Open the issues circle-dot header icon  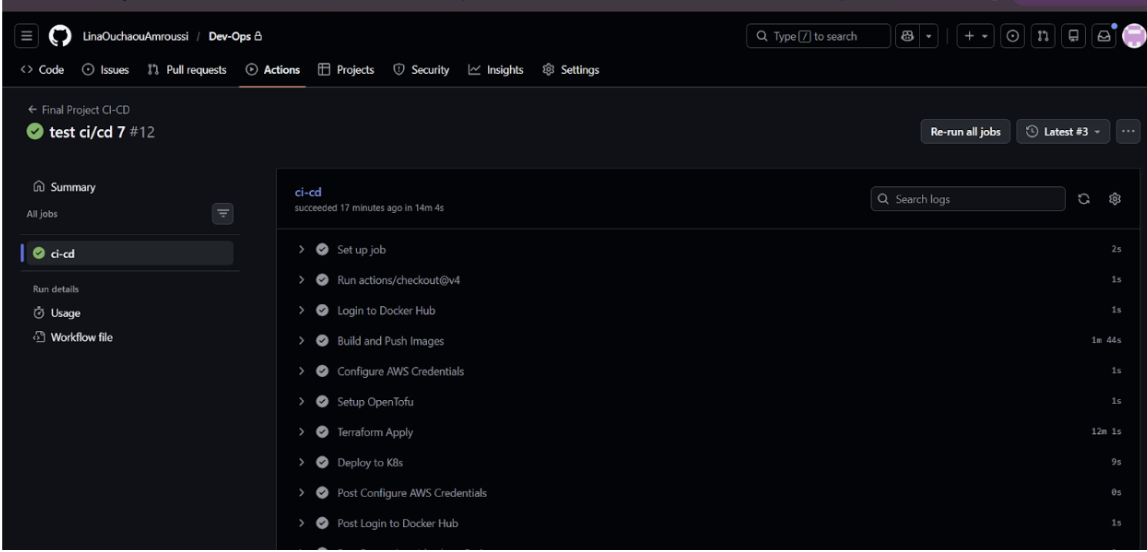(x=1012, y=36)
